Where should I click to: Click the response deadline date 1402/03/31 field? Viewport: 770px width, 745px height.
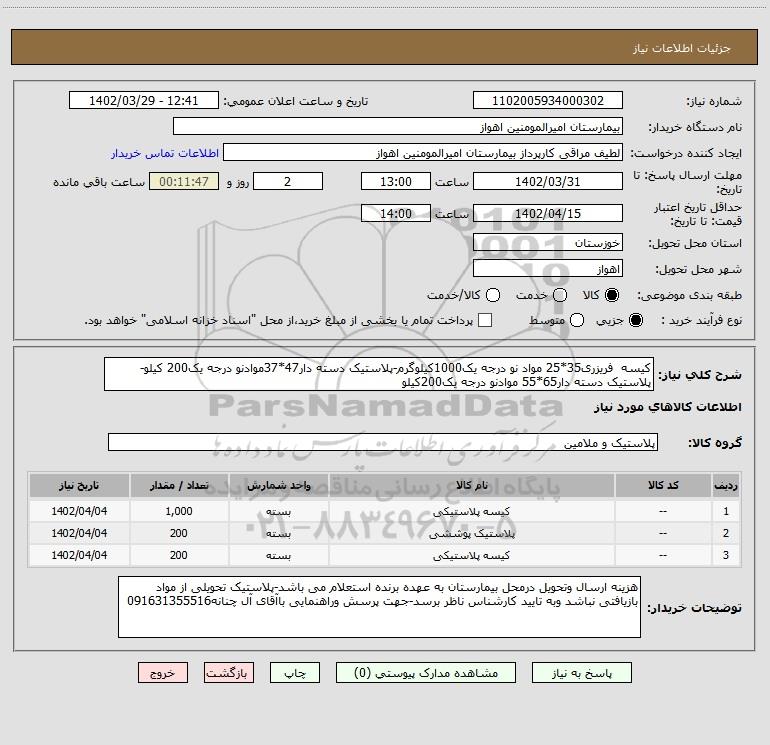click(547, 182)
